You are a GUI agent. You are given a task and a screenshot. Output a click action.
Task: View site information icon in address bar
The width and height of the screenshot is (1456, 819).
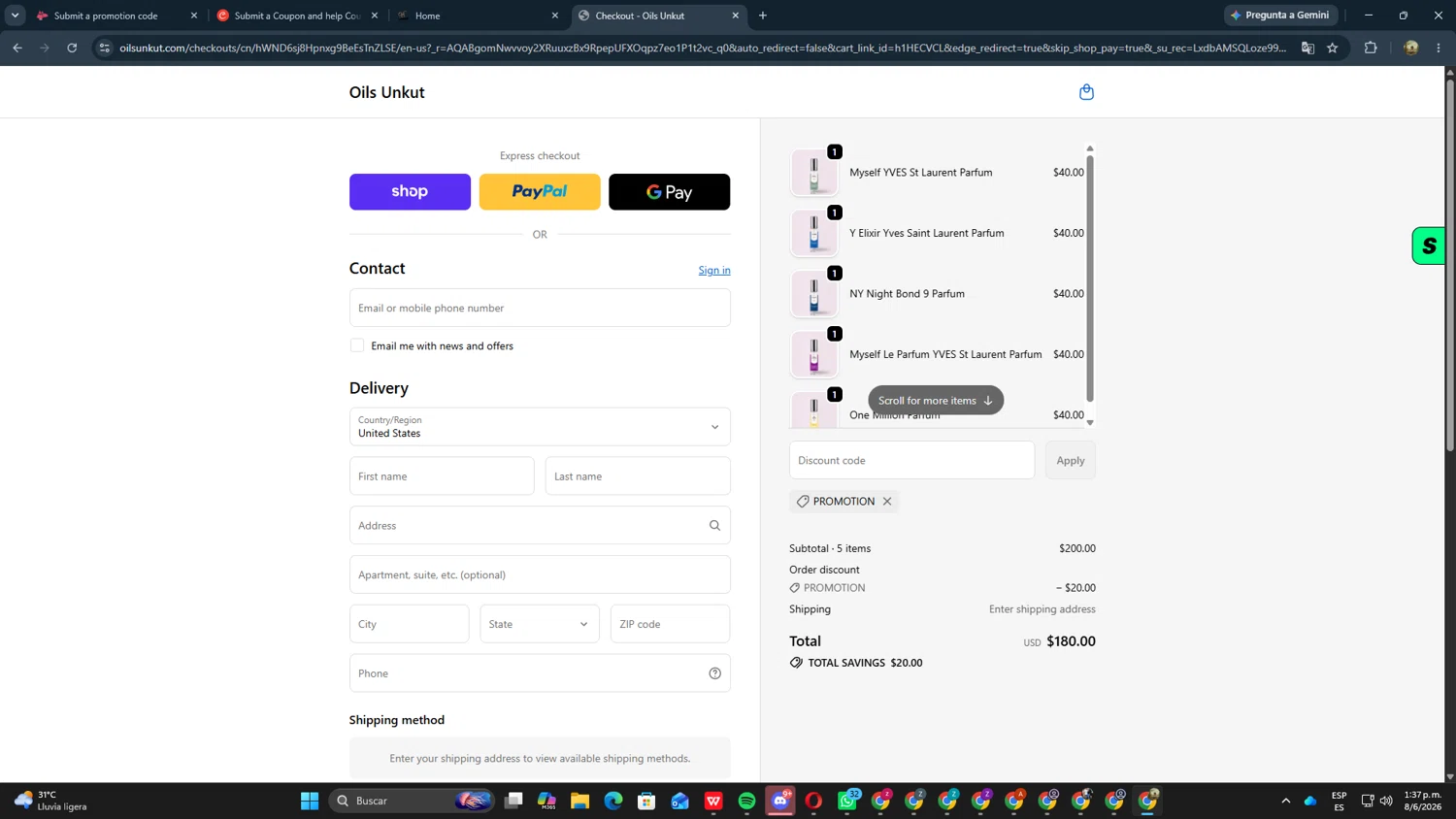click(105, 48)
